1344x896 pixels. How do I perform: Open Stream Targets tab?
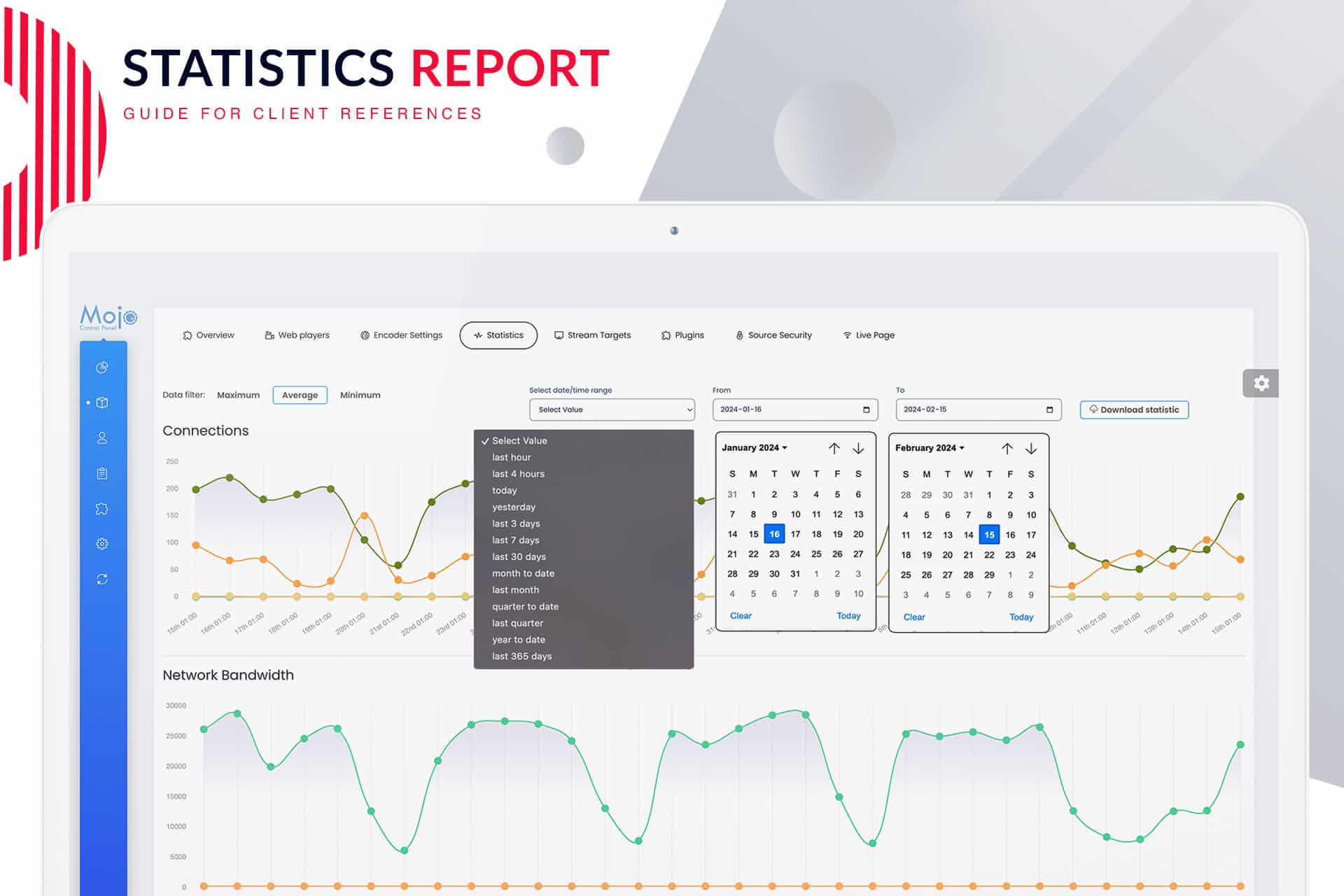click(x=592, y=335)
